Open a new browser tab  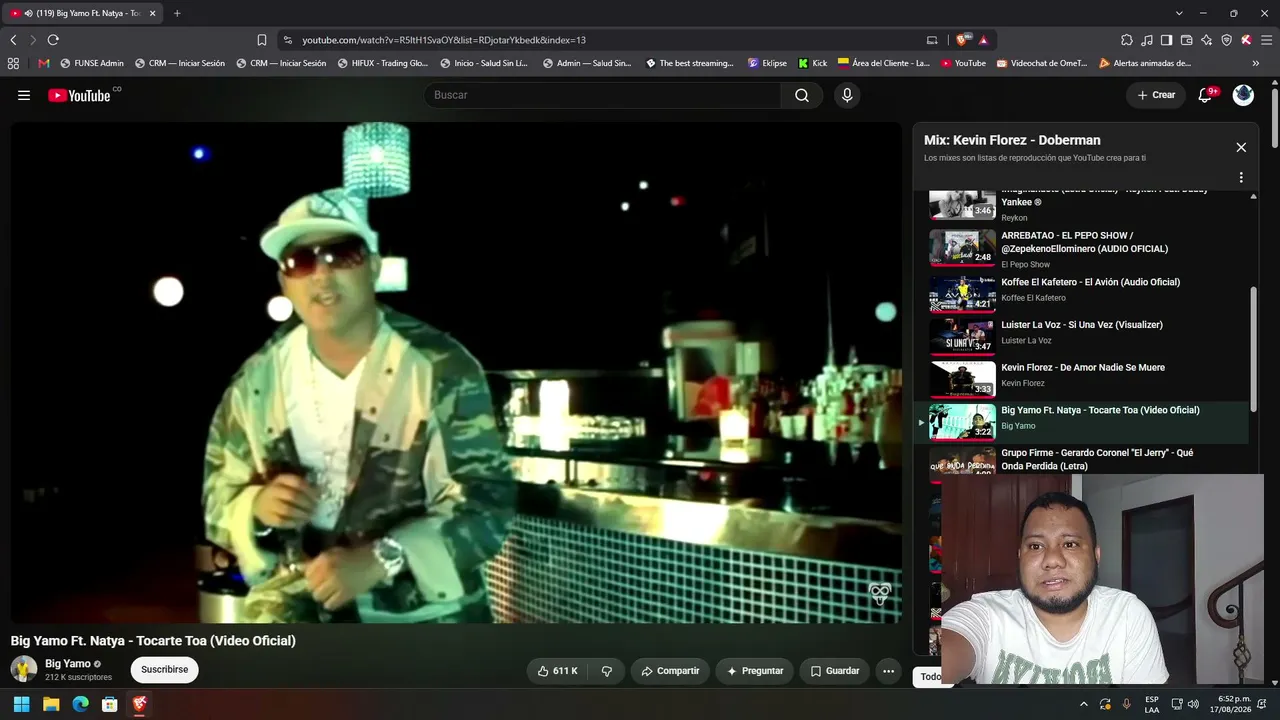[x=177, y=13]
